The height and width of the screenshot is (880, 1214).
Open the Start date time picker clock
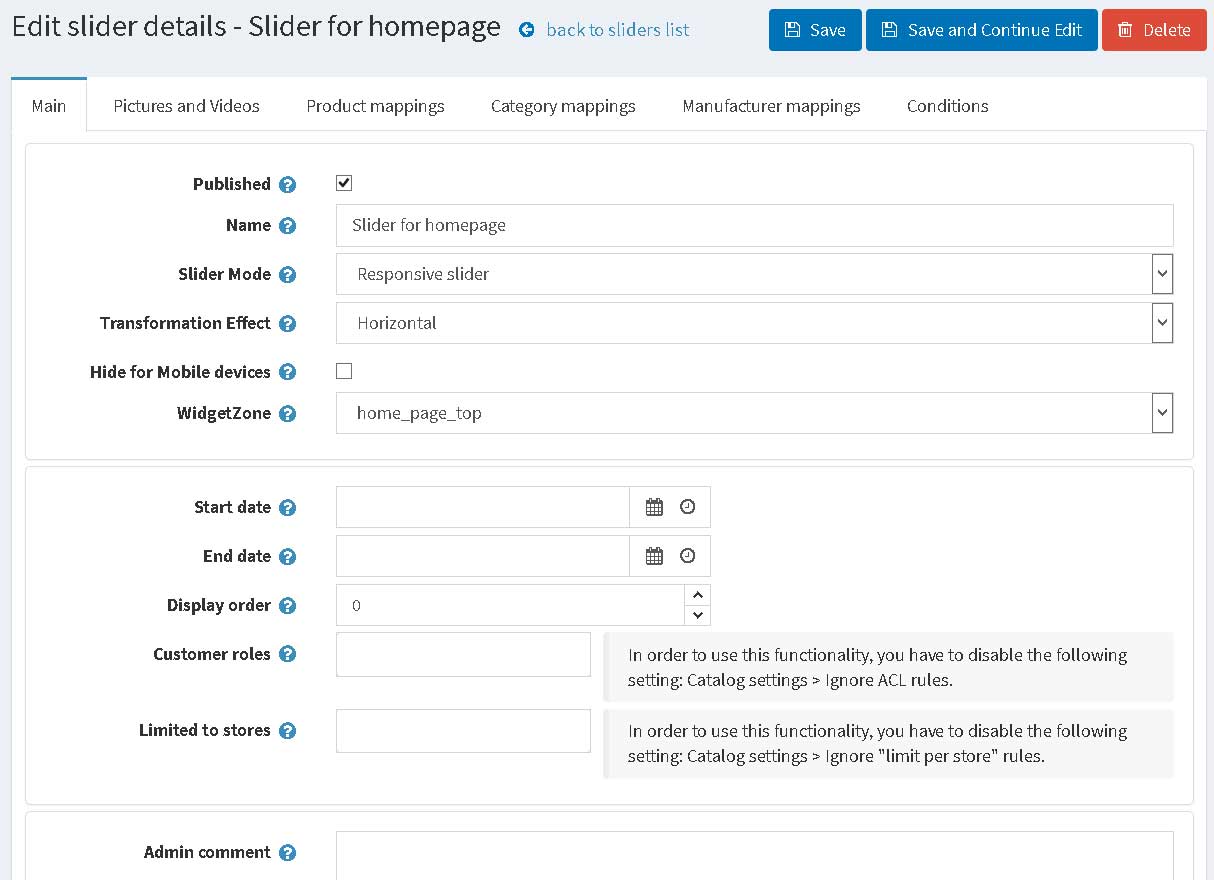click(688, 507)
